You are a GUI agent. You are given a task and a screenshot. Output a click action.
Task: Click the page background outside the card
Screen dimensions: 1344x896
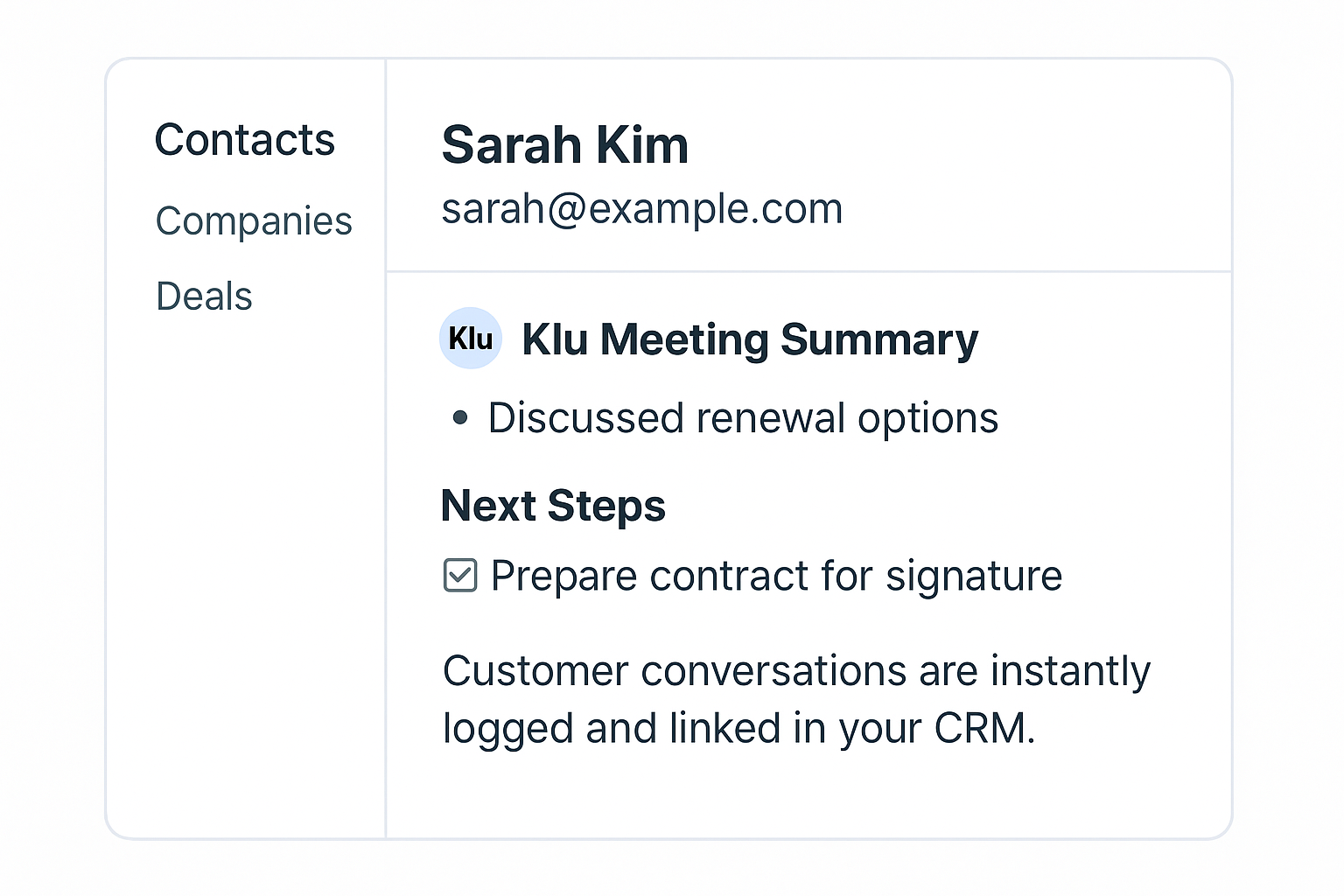click(x=52, y=437)
